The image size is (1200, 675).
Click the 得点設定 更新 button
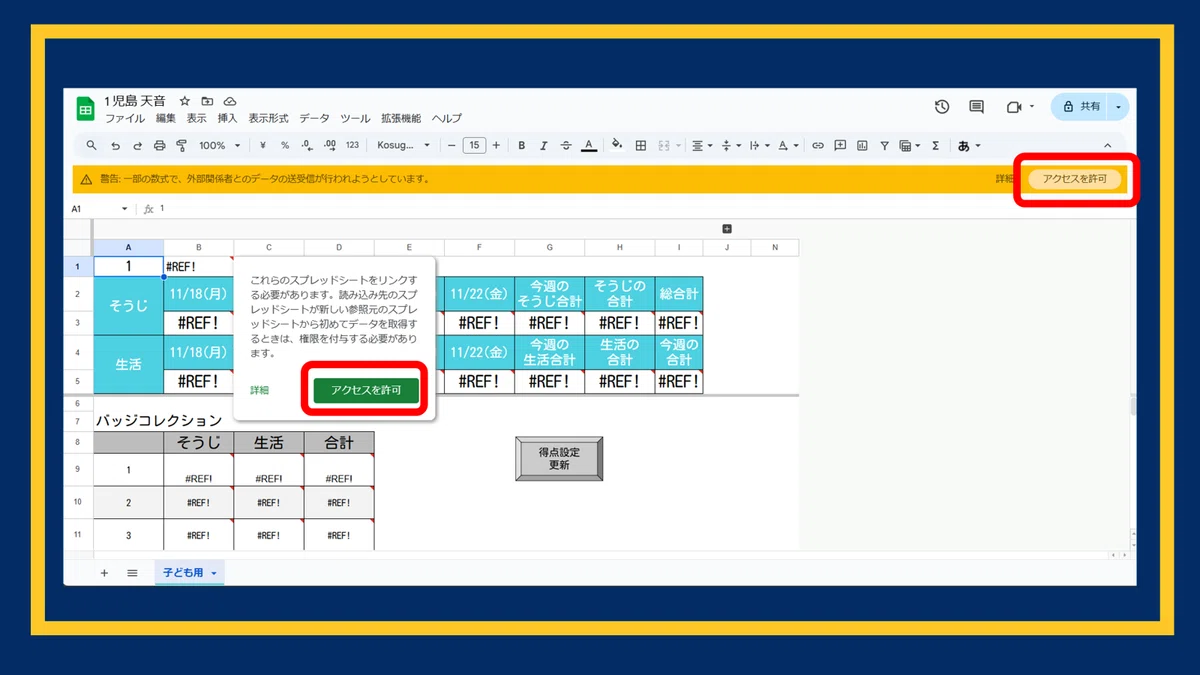559,459
